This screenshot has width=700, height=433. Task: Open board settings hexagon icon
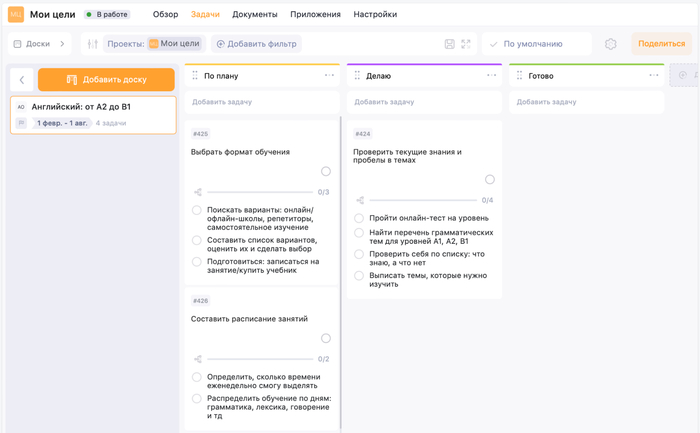[x=611, y=44]
